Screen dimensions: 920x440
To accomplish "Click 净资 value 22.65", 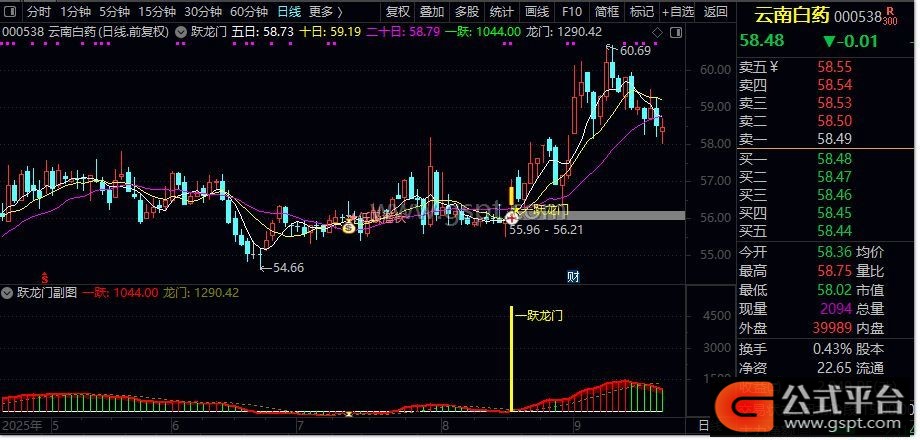I will (x=835, y=368).
